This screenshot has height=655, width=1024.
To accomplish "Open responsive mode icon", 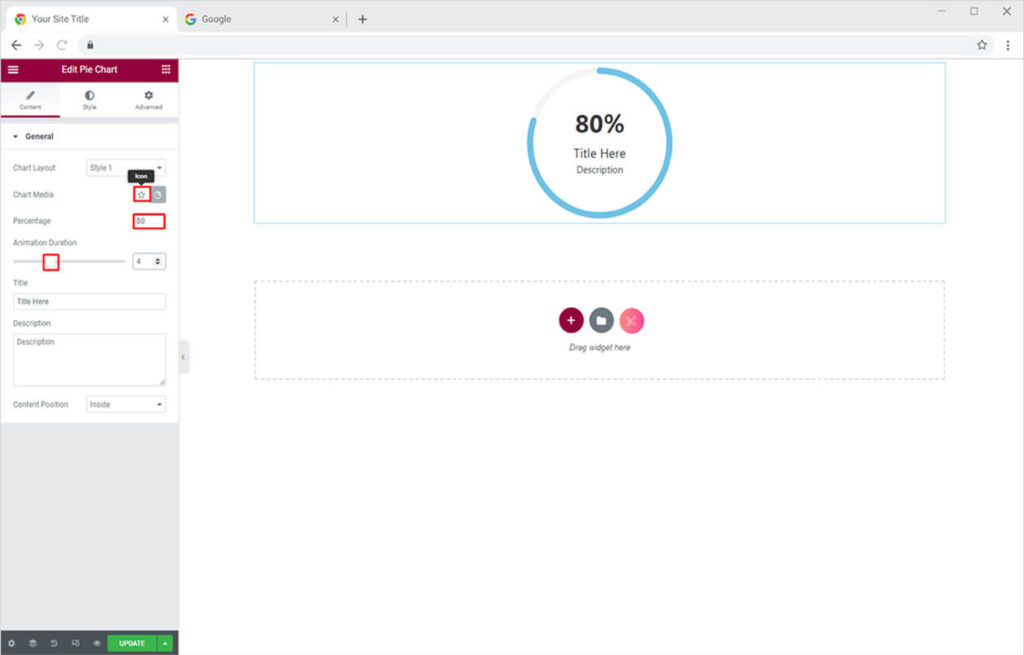I will tap(75, 643).
